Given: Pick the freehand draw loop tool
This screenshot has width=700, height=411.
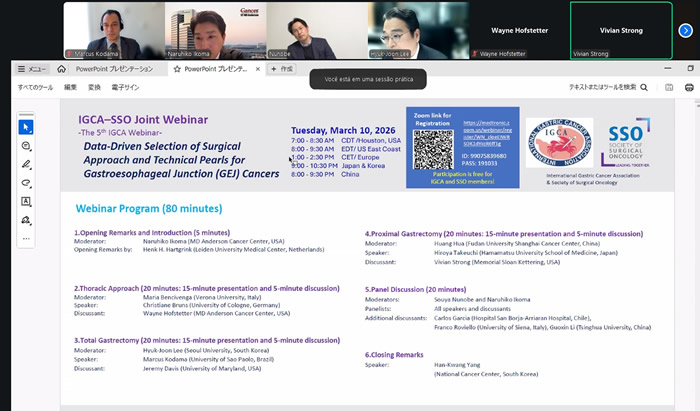Looking at the screenshot, I should tap(26, 183).
